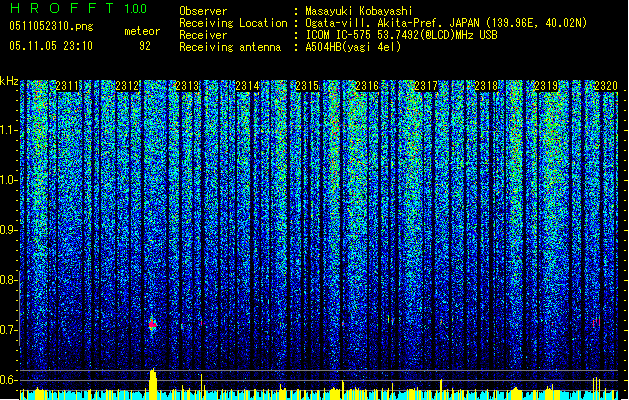
Task: Click the Receiving Location field label
Action: (233, 23)
